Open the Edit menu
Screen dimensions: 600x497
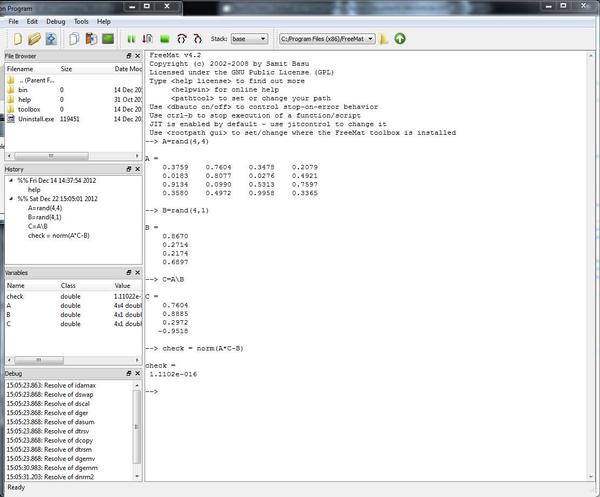[32, 22]
